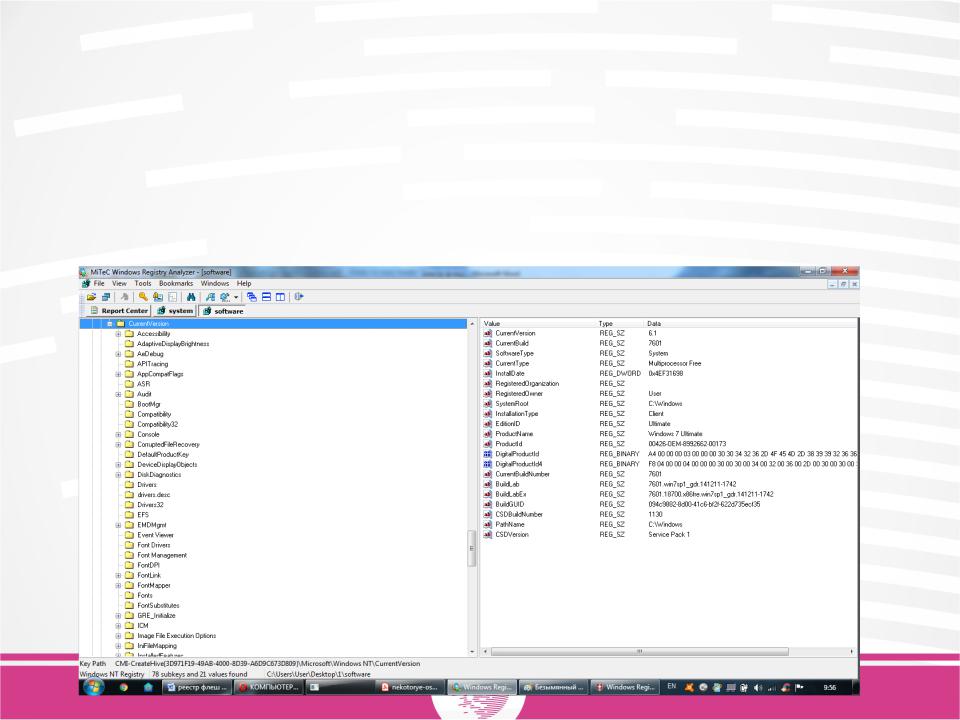
Task: Open the Windows Start orb
Action: point(94,687)
